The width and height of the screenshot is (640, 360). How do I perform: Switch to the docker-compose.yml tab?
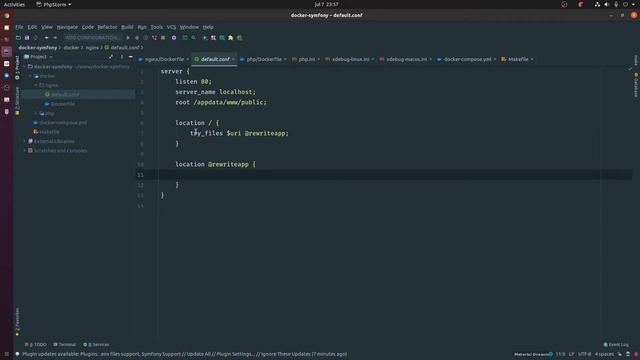[x=467, y=59]
